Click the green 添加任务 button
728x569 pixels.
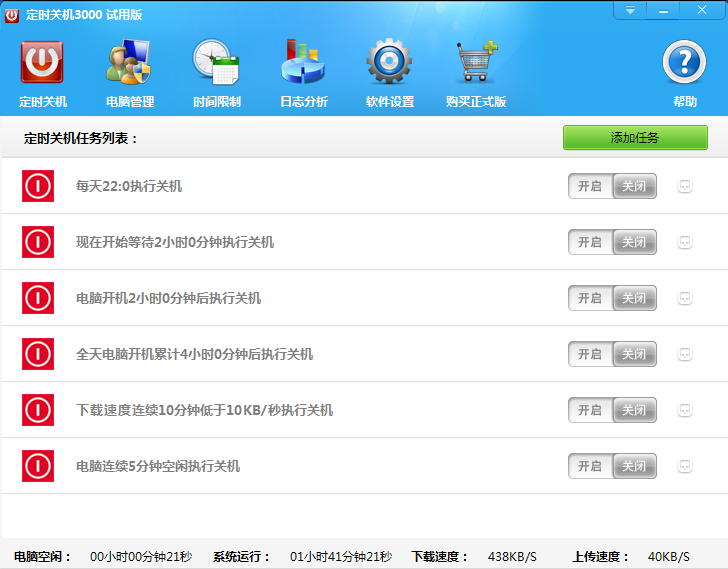(x=635, y=137)
